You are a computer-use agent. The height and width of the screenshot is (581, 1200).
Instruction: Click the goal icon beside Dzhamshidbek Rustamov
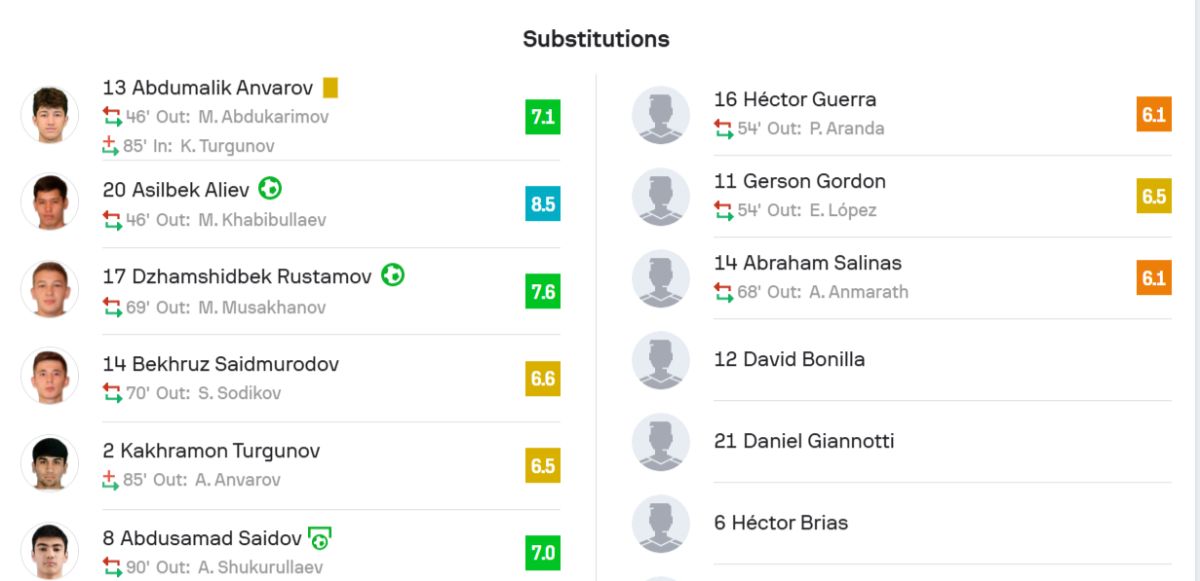393,275
